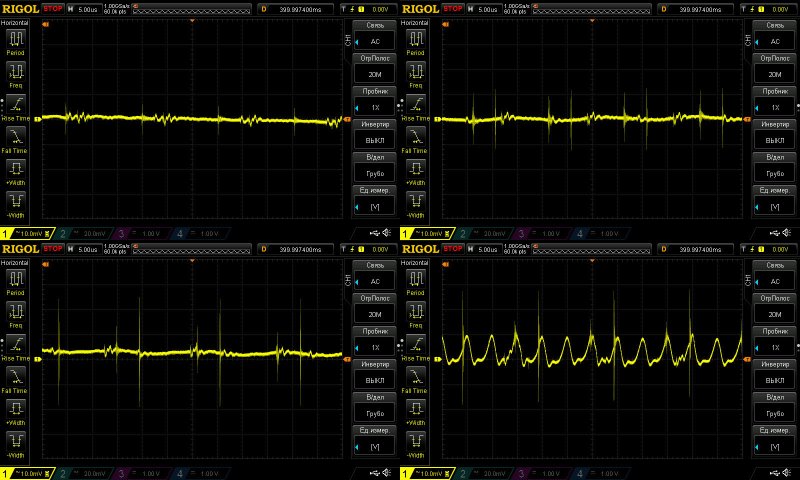This screenshot has width=800, height=480.
Task: Choose Fall Time icon in bottom-left screen
Action: tap(16, 379)
